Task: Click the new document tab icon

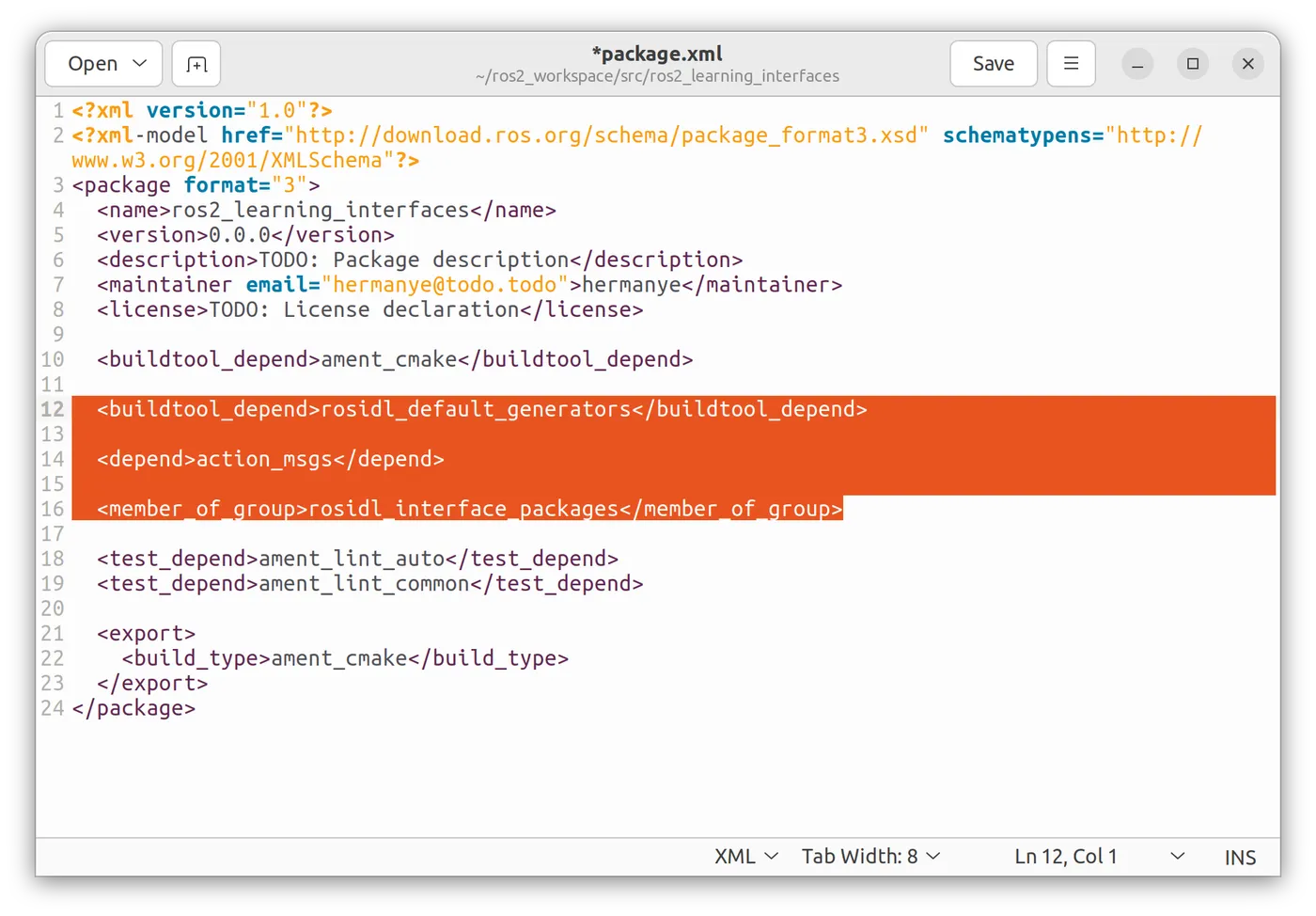Action: click(196, 64)
